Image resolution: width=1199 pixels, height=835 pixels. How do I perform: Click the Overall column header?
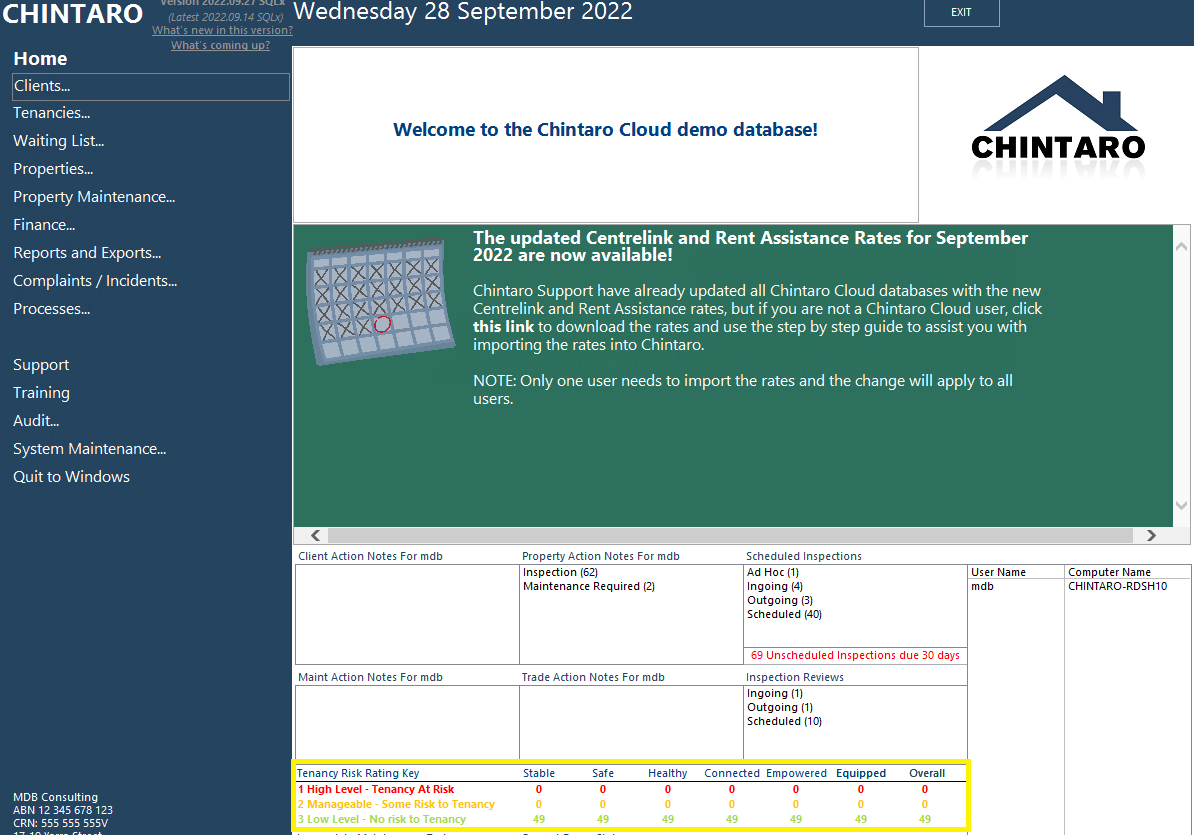927,773
